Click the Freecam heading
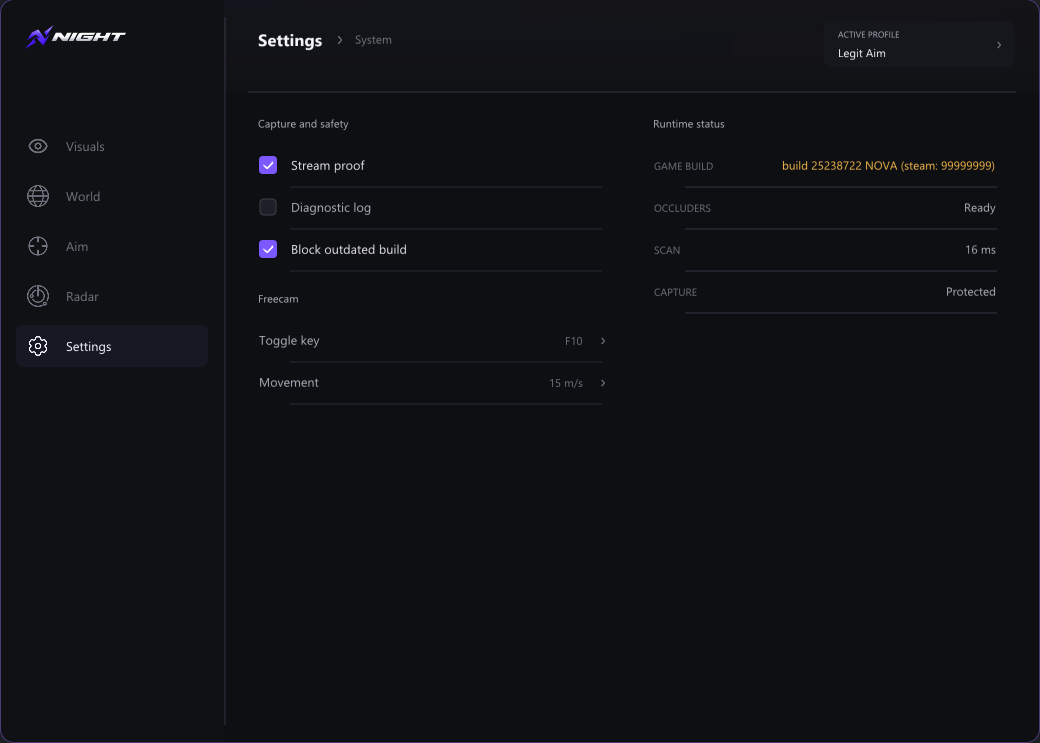 point(278,299)
